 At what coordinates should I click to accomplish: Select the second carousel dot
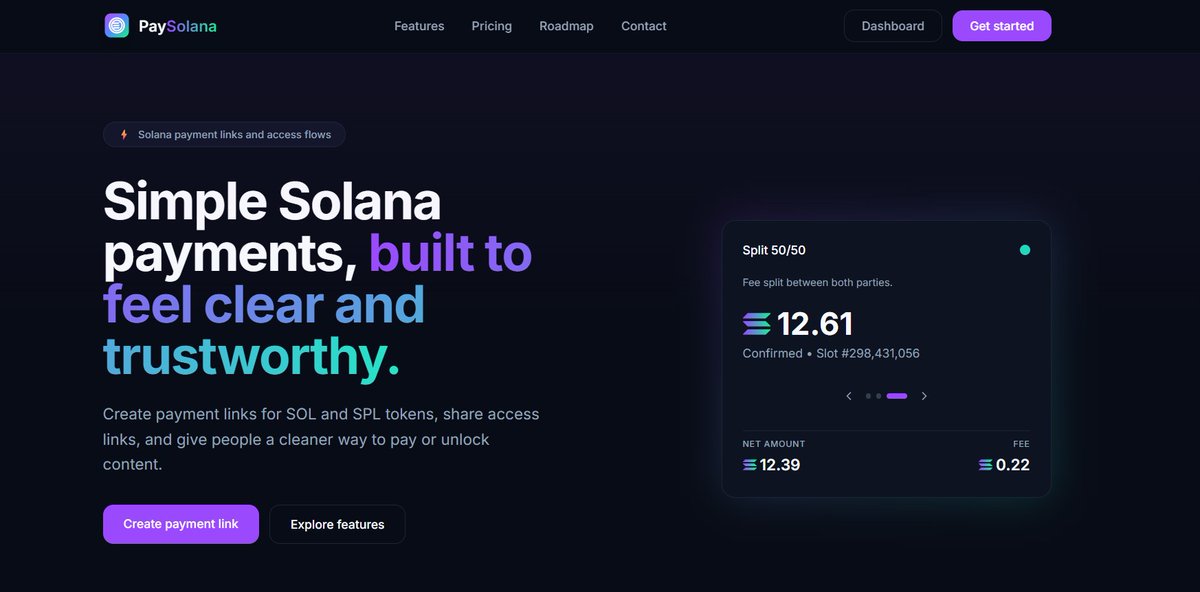pos(878,396)
